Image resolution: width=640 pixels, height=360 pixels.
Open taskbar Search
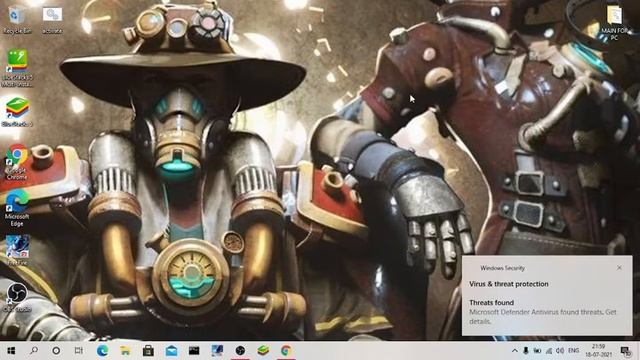[34, 351]
